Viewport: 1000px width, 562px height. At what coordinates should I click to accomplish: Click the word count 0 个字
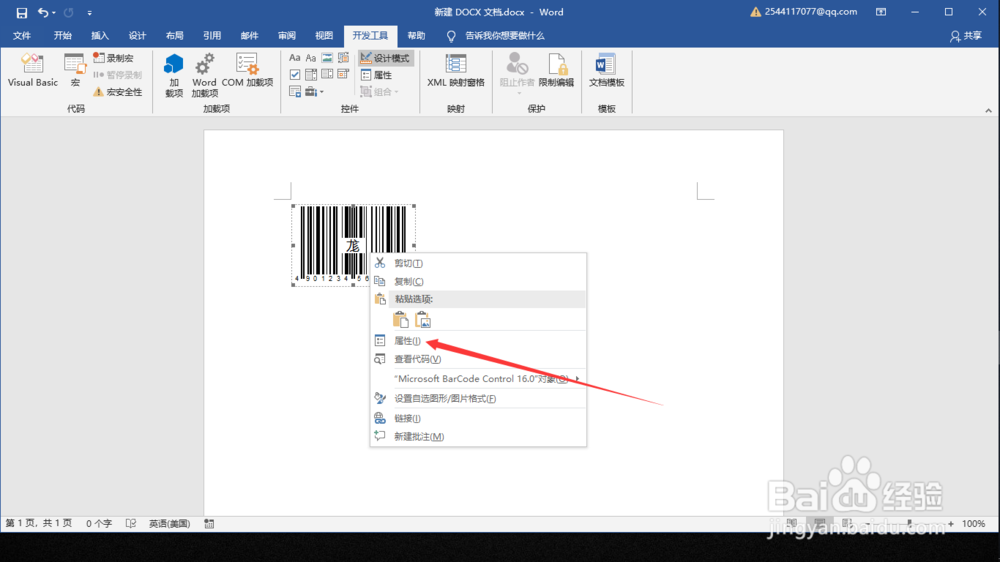(99, 524)
